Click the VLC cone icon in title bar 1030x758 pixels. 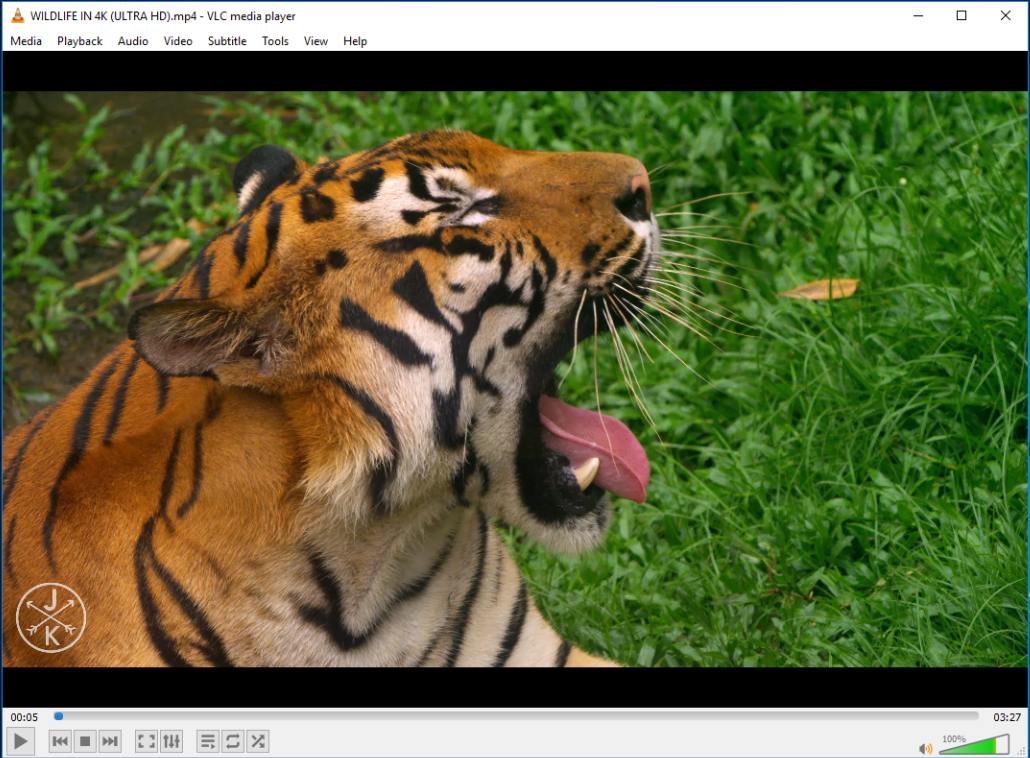17,15
